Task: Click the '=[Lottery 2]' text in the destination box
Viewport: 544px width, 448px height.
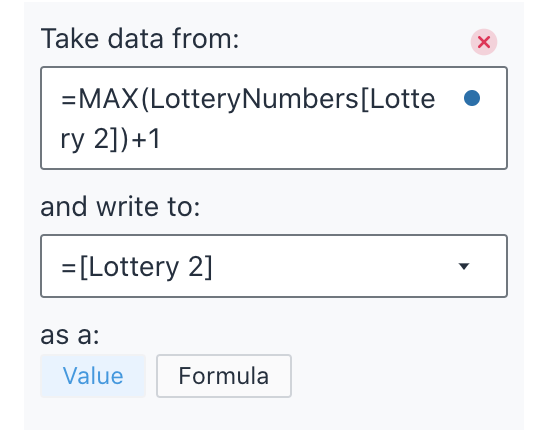Action: tap(136, 267)
